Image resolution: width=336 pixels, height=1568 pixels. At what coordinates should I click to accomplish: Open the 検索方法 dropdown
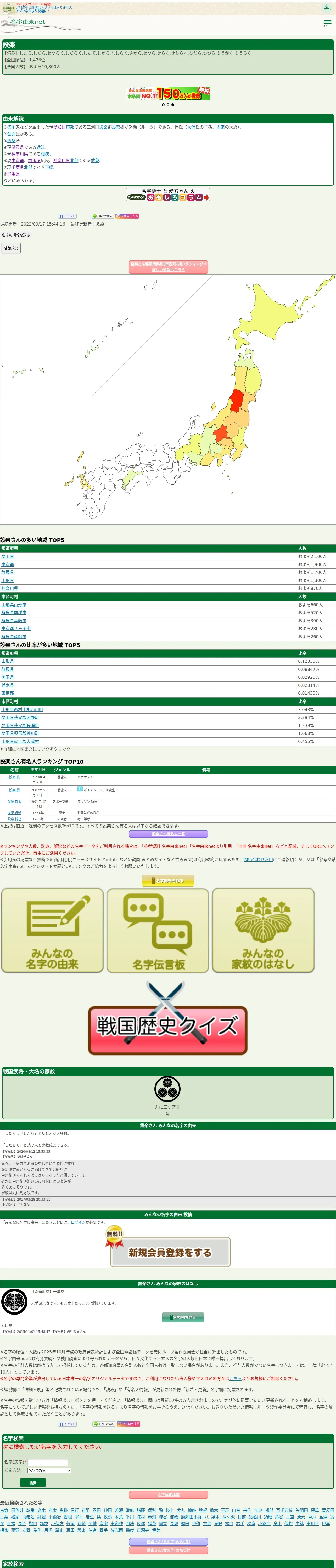point(49,1470)
